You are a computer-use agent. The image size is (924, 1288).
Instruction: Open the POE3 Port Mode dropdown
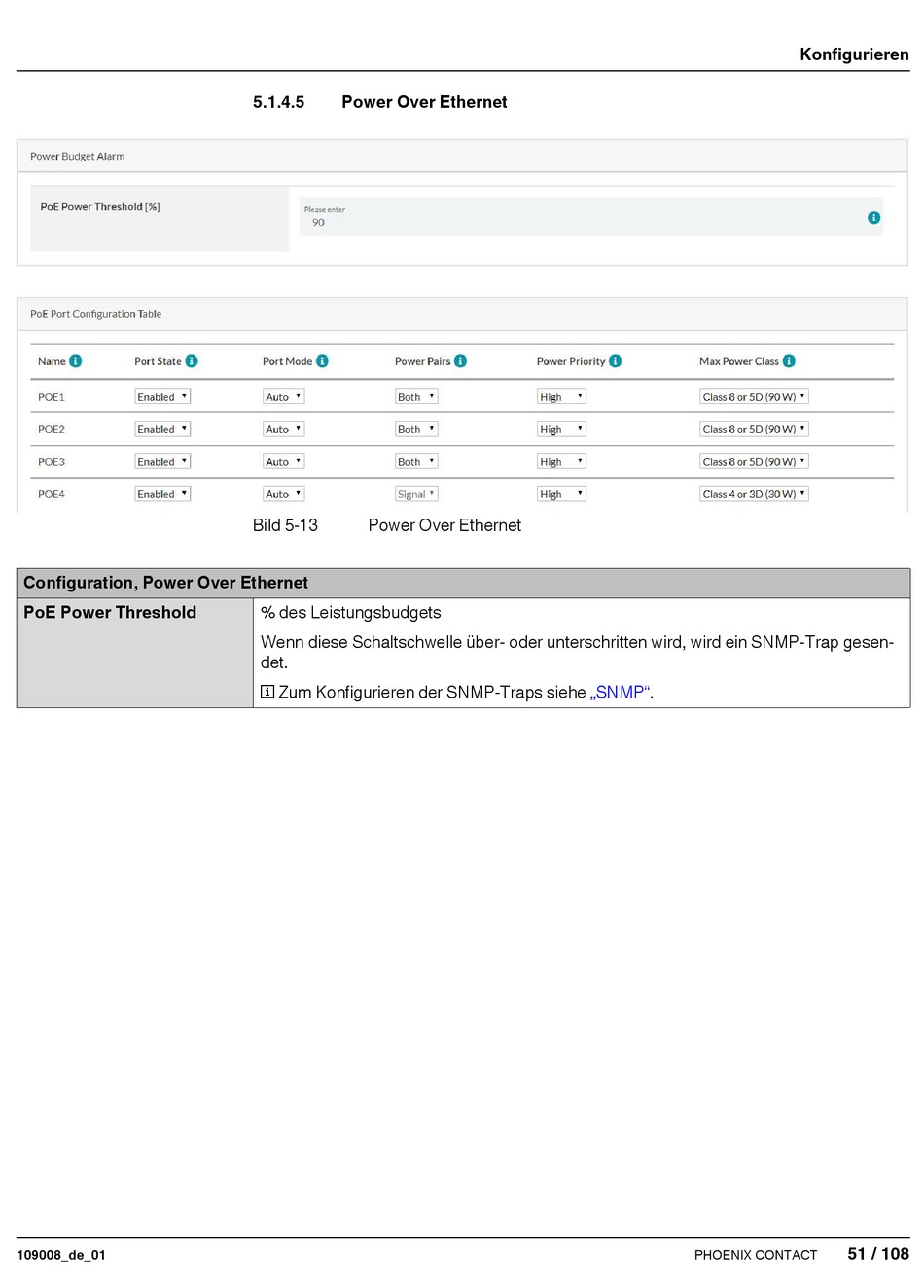click(284, 462)
